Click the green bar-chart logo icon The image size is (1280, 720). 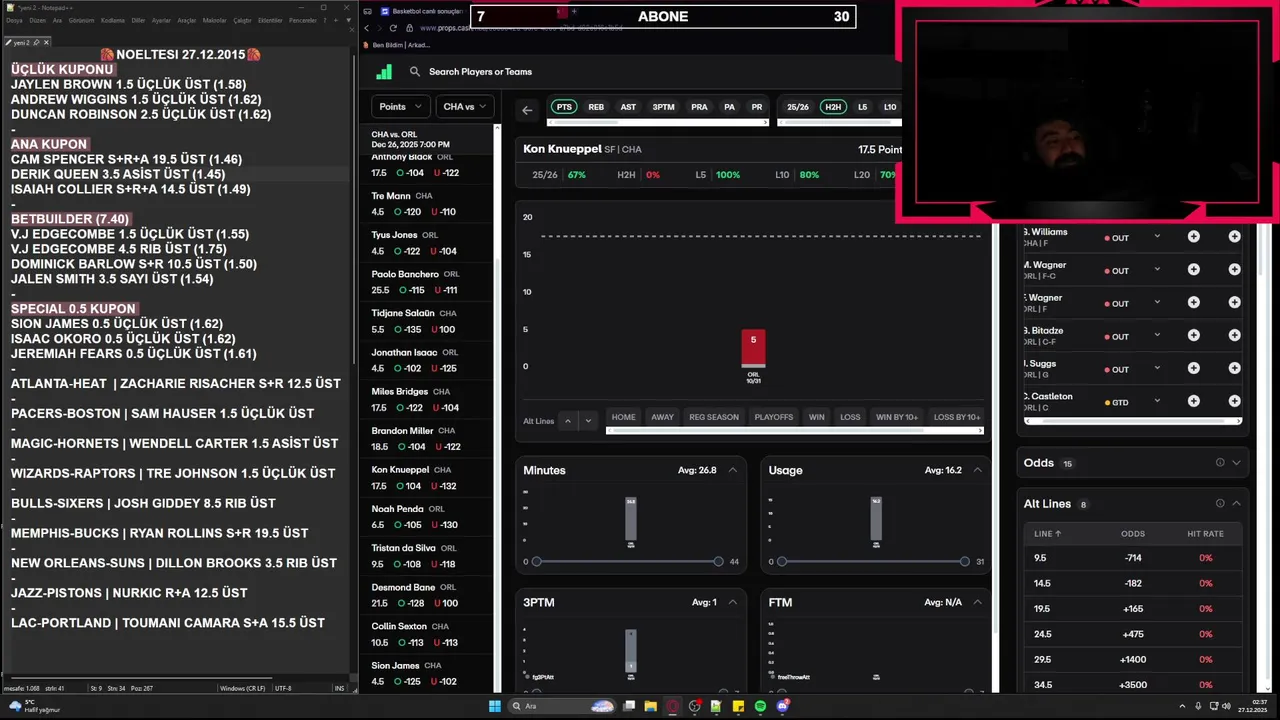384,72
